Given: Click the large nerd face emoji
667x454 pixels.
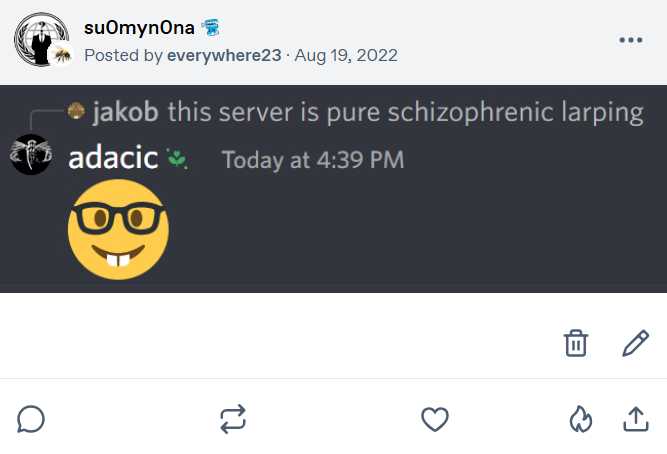Looking at the screenshot, I should point(118,231).
